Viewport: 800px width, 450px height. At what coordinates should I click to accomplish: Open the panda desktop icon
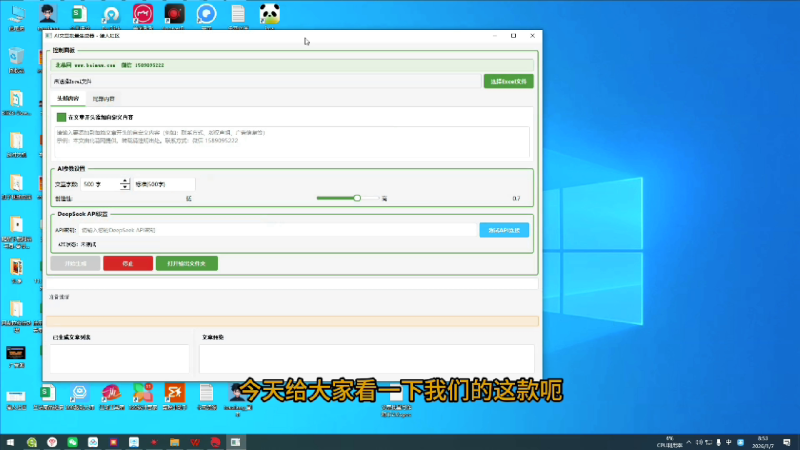click(x=268, y=14)
